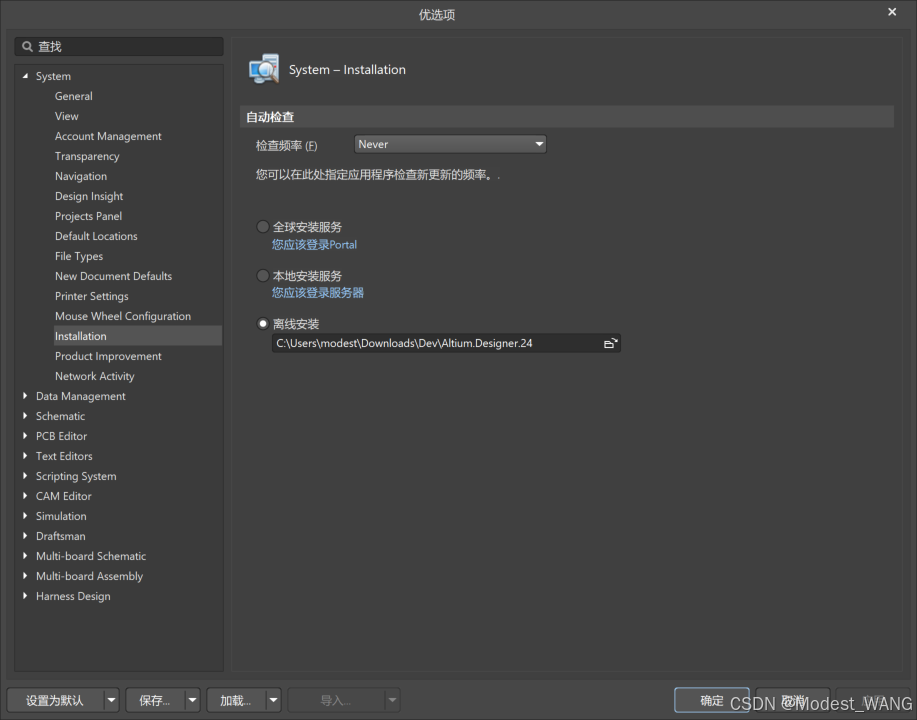This screenshot has height=720, width=917.
Task: Open the Default Locations page
Action: (96, 236)
